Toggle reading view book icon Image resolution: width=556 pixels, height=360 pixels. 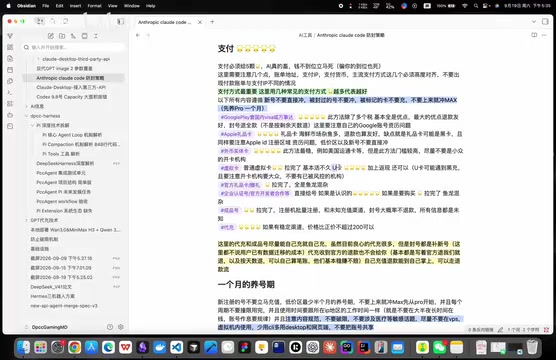[x=534, y=35]
